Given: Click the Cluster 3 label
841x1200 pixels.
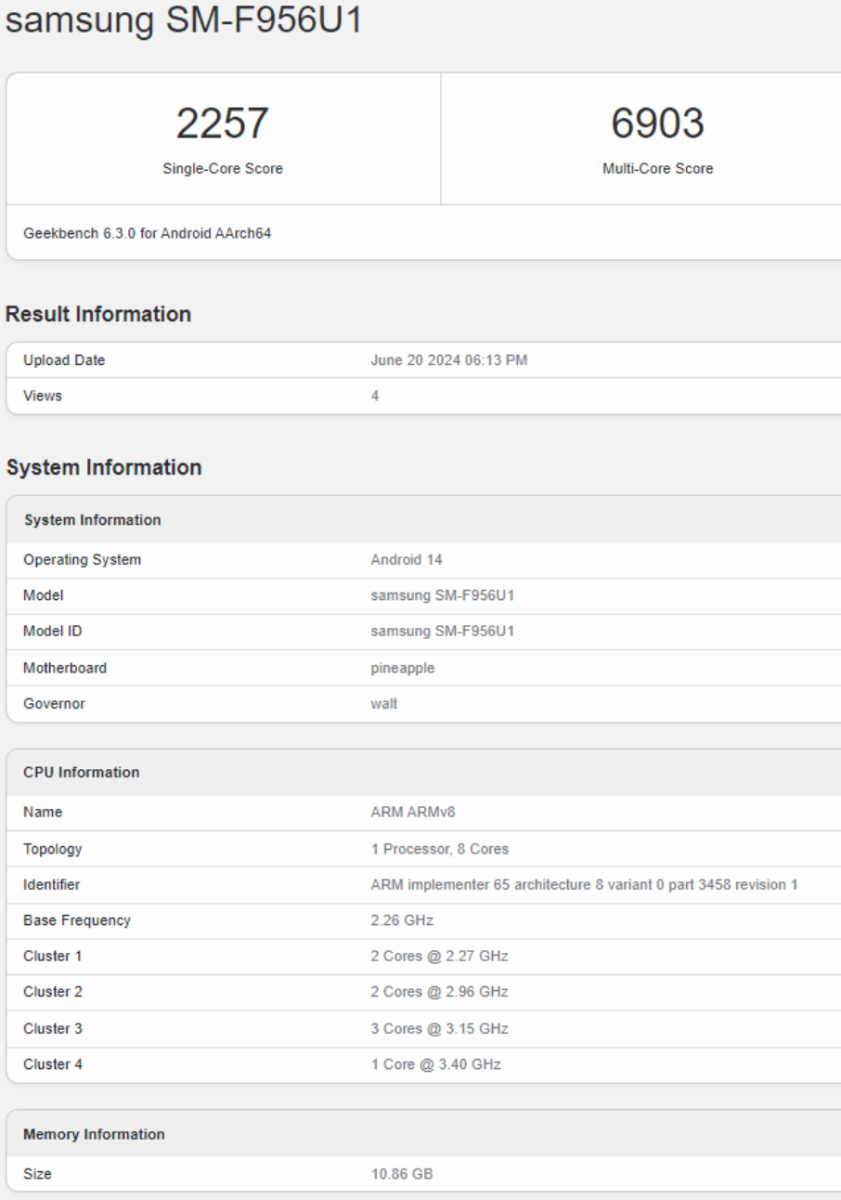Looking at the screenshot, I should [53, 1028].
